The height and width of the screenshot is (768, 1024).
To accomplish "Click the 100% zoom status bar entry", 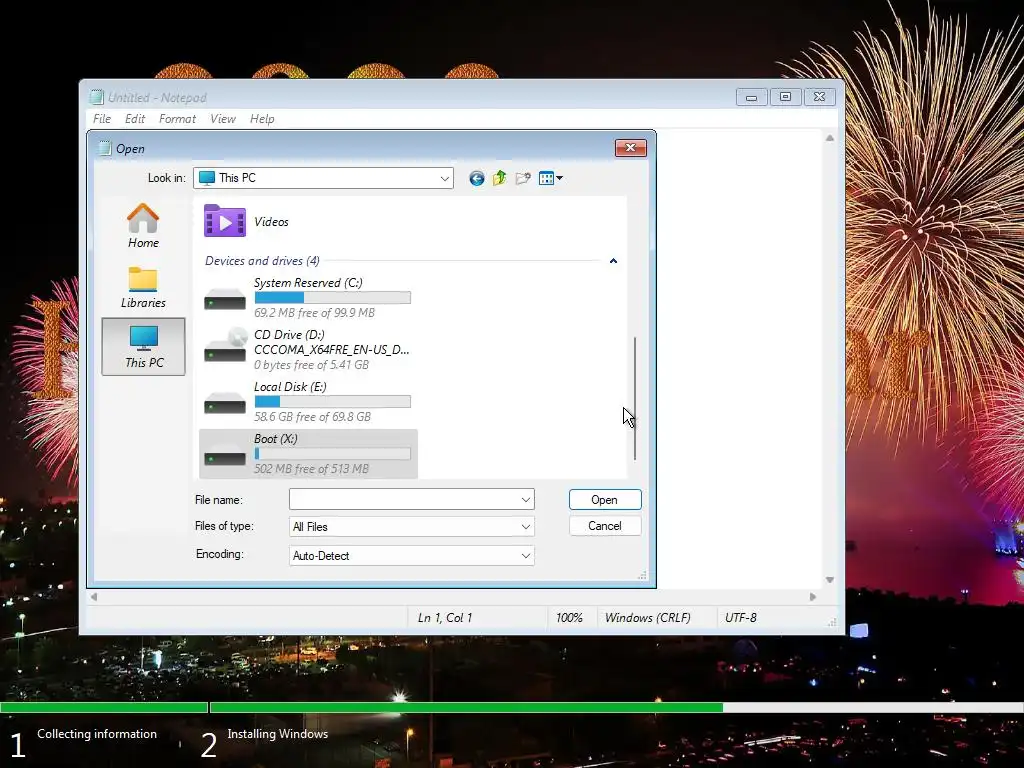I will coord(569,617).
